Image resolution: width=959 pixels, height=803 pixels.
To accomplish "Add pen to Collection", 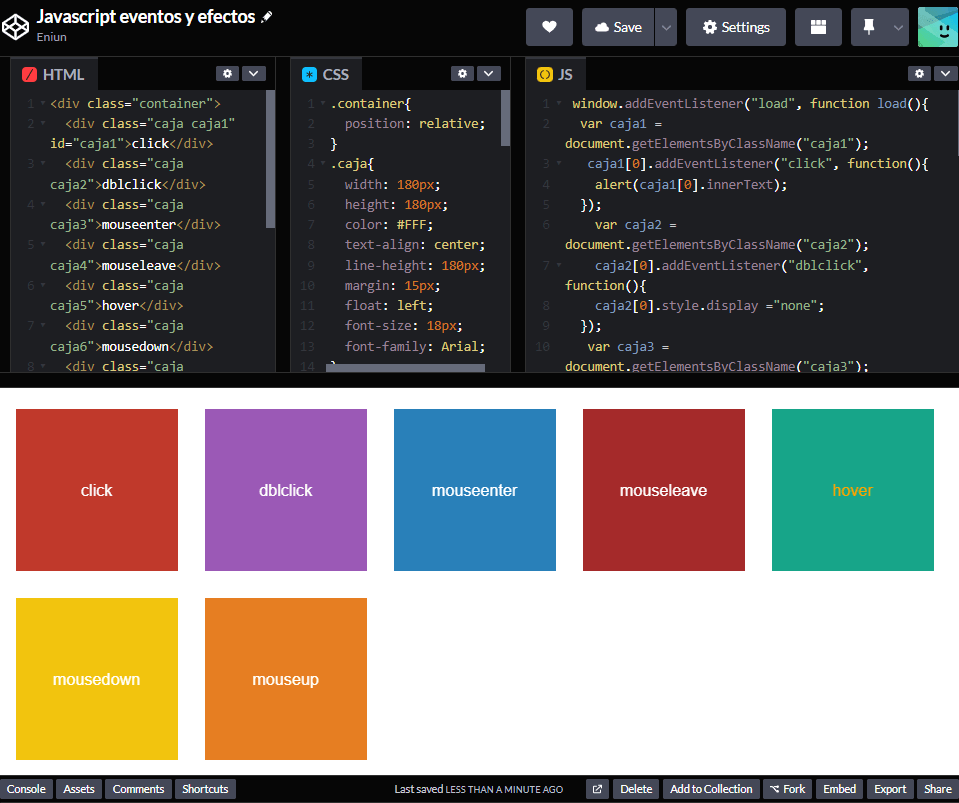I will pos(711,789).
